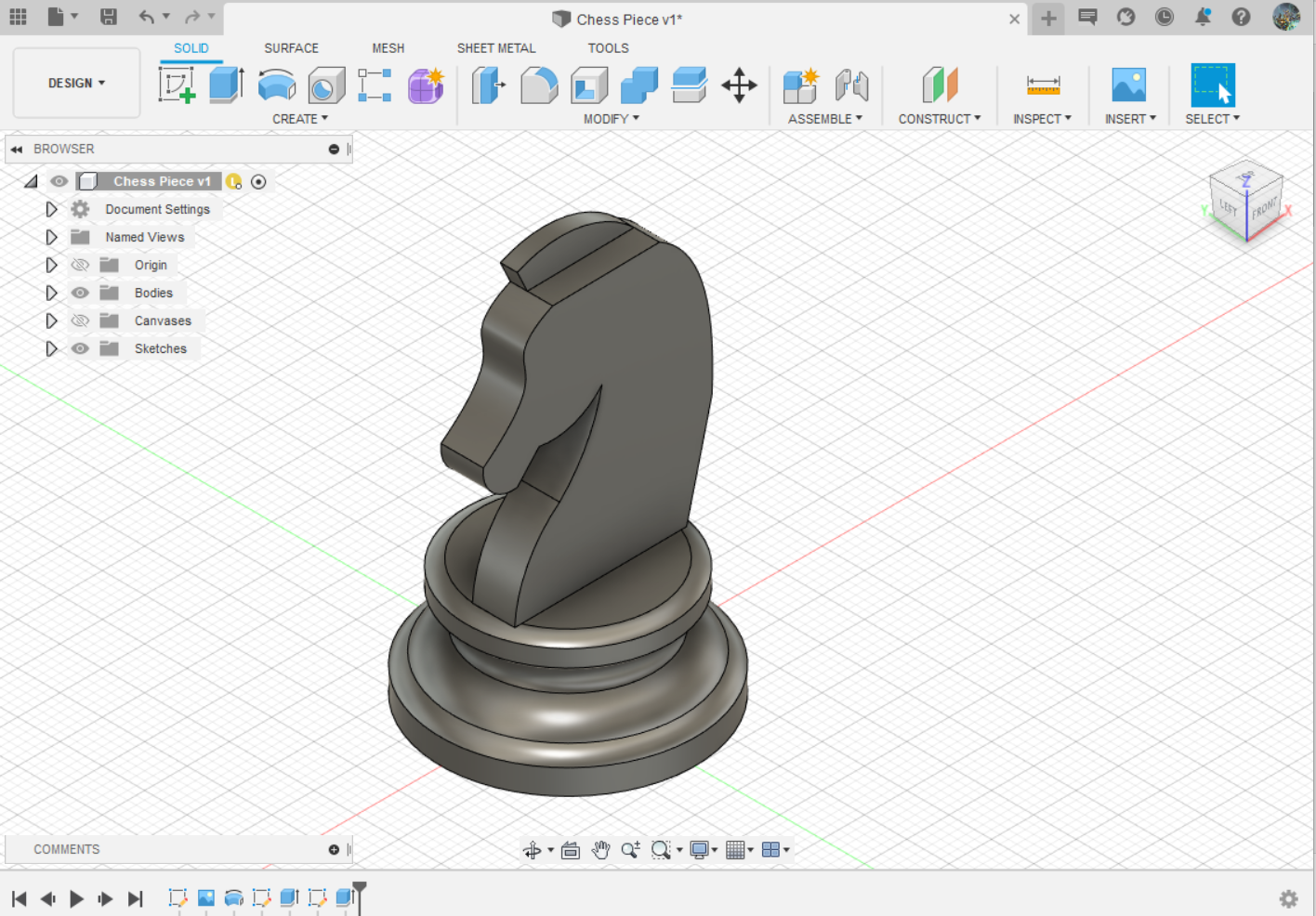Collapse the Chess Piece v1 root node
This screenshot has height=916, width=1316.
[x=32, y=181]
